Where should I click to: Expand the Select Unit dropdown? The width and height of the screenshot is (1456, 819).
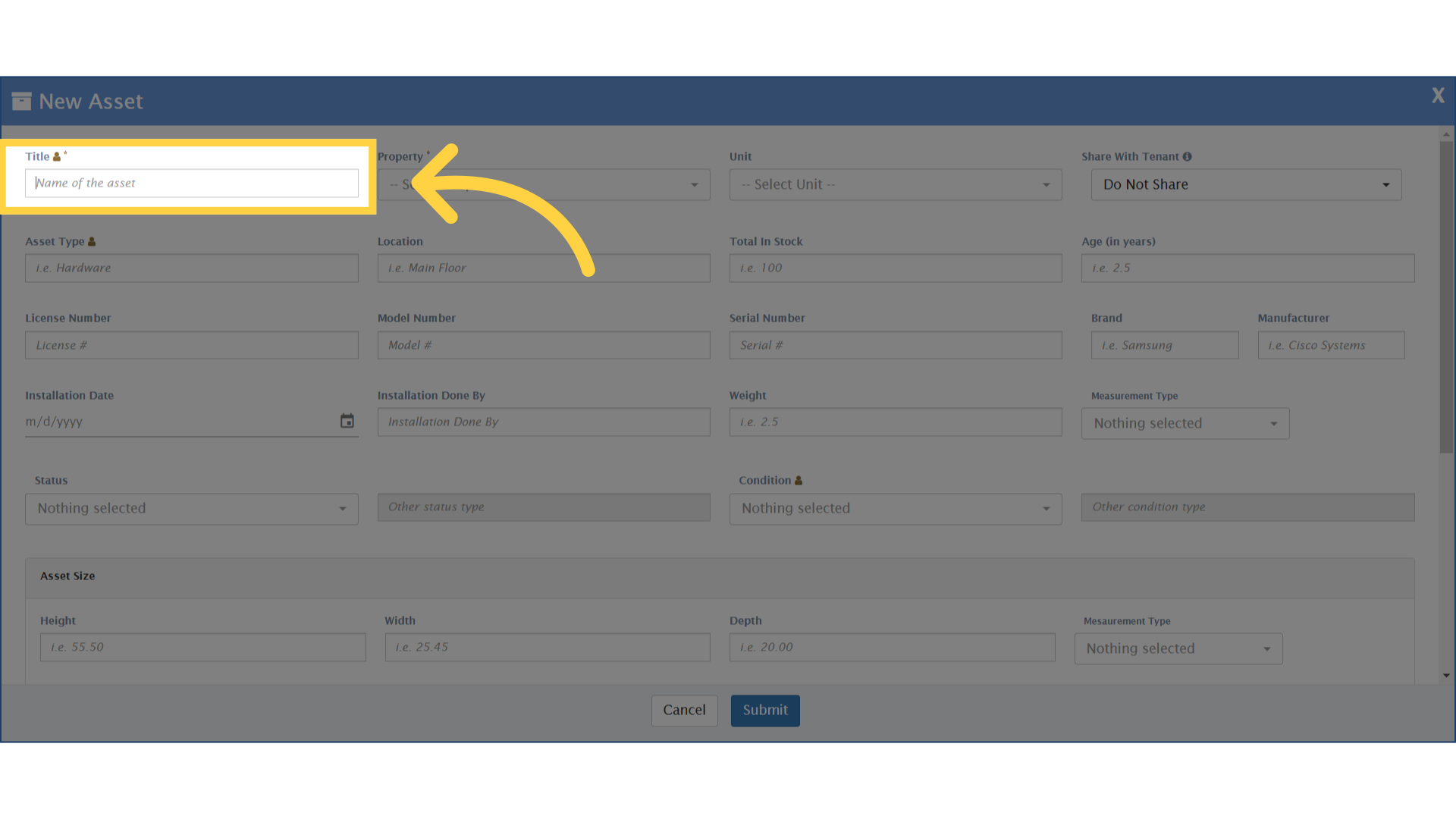tap(895, 184)
